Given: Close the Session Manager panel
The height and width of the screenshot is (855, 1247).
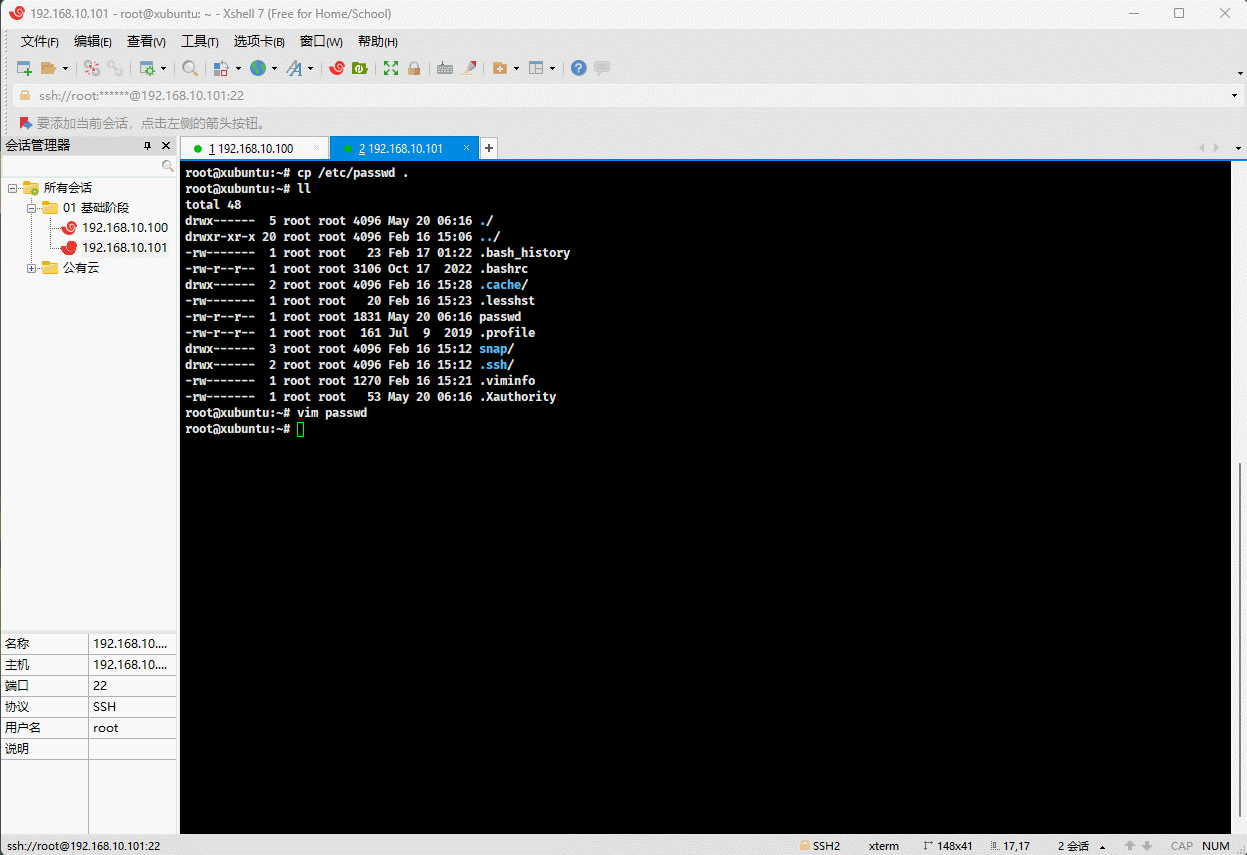Looking at the screenshot, I should click(167, 146).
